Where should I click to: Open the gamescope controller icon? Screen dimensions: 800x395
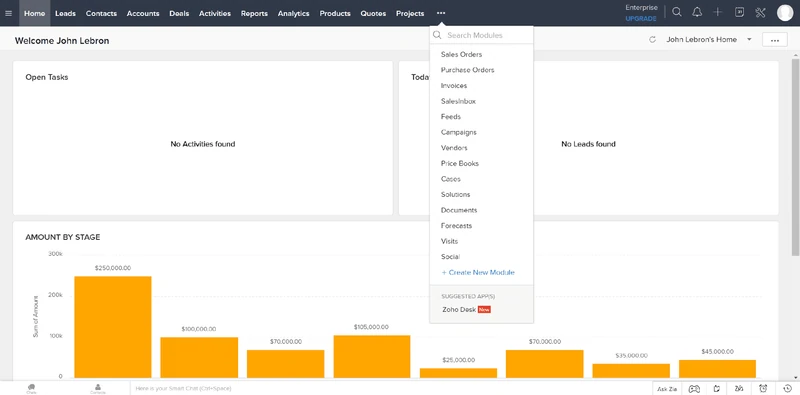(694, 389)
